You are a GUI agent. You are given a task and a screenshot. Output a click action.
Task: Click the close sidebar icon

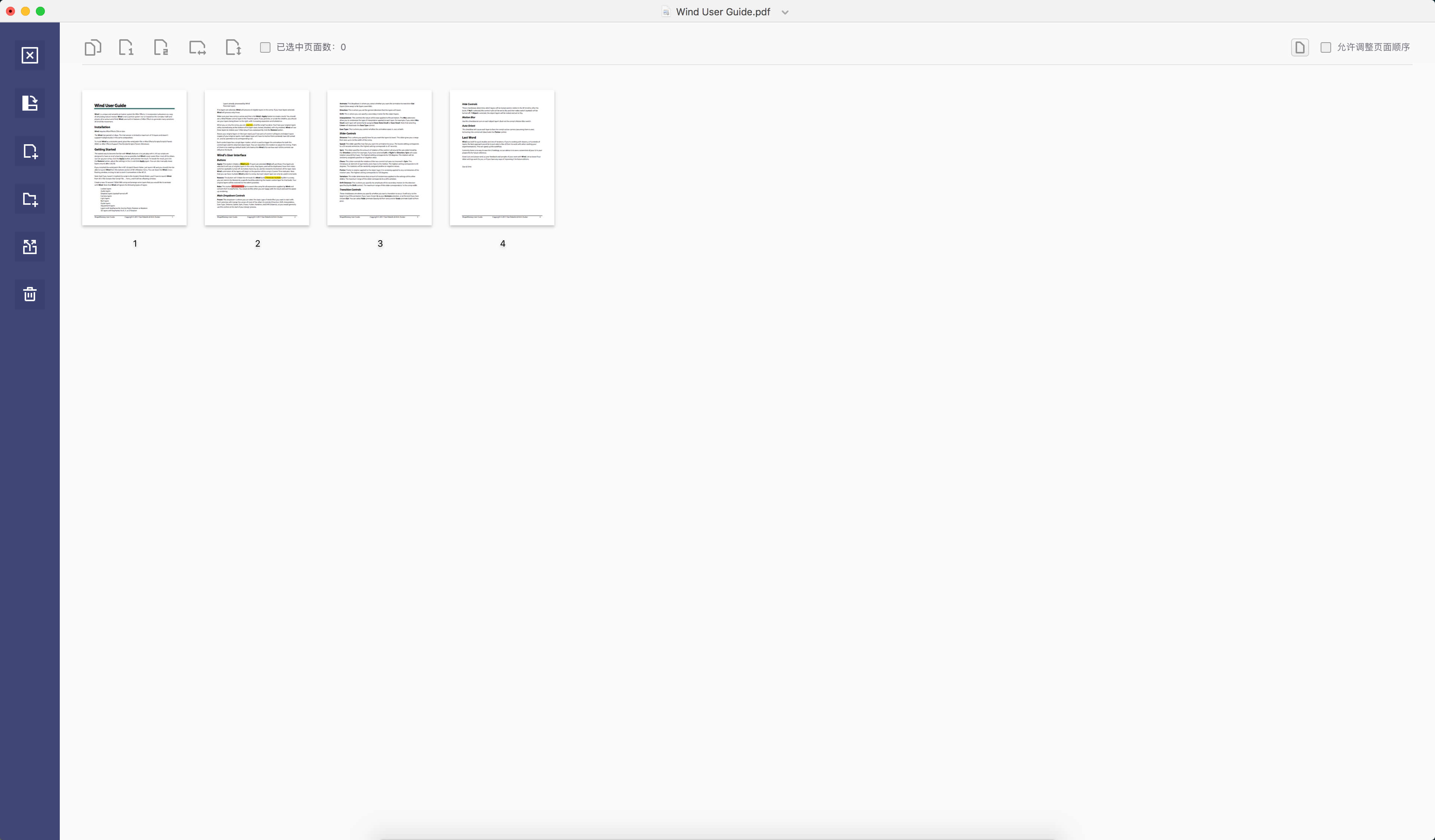click(30, 55)
